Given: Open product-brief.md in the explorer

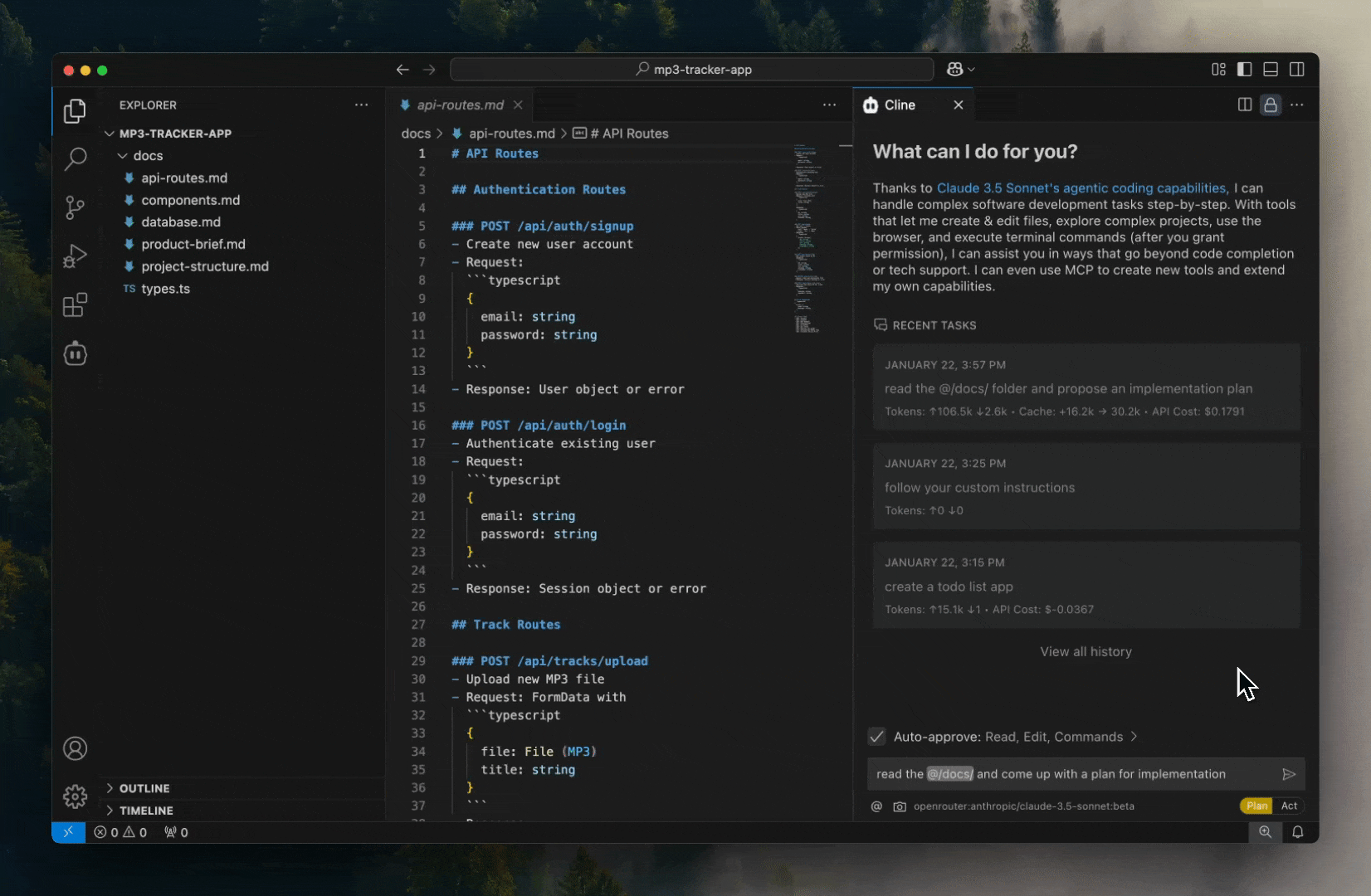Looking at the screenshot, I should coord(193,245).
